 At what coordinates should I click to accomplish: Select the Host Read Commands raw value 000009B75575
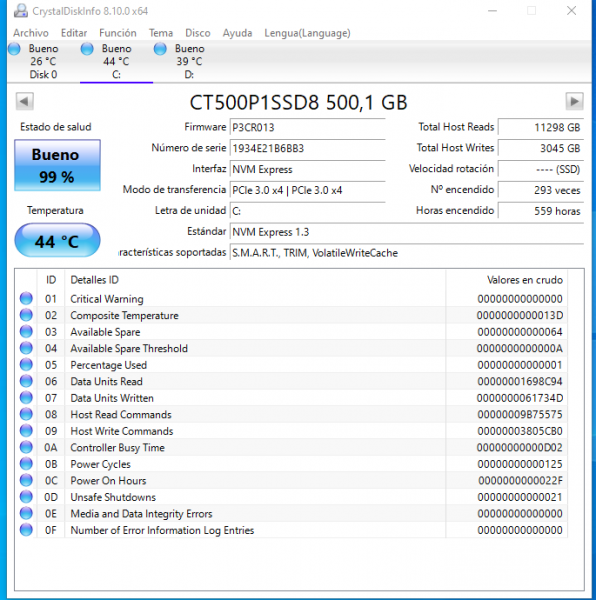(520, 414)
